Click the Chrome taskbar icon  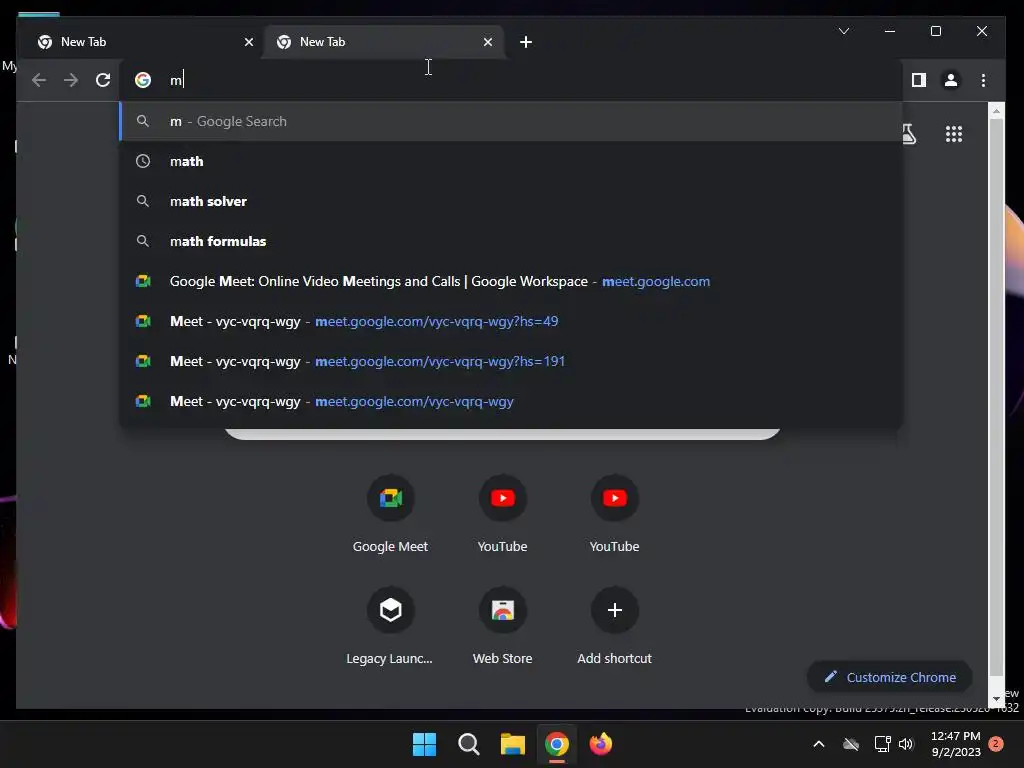click(x=557, y=744)
